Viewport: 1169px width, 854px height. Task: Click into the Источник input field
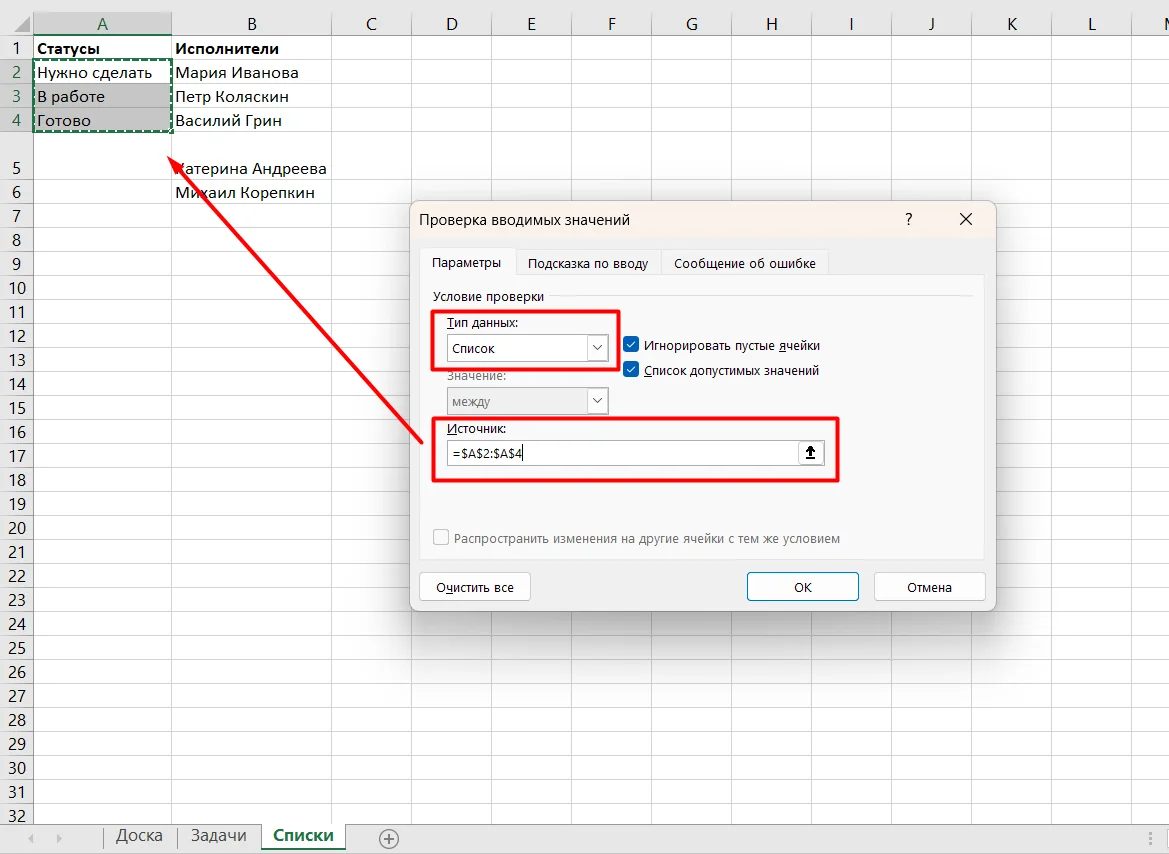pos(623,453)
